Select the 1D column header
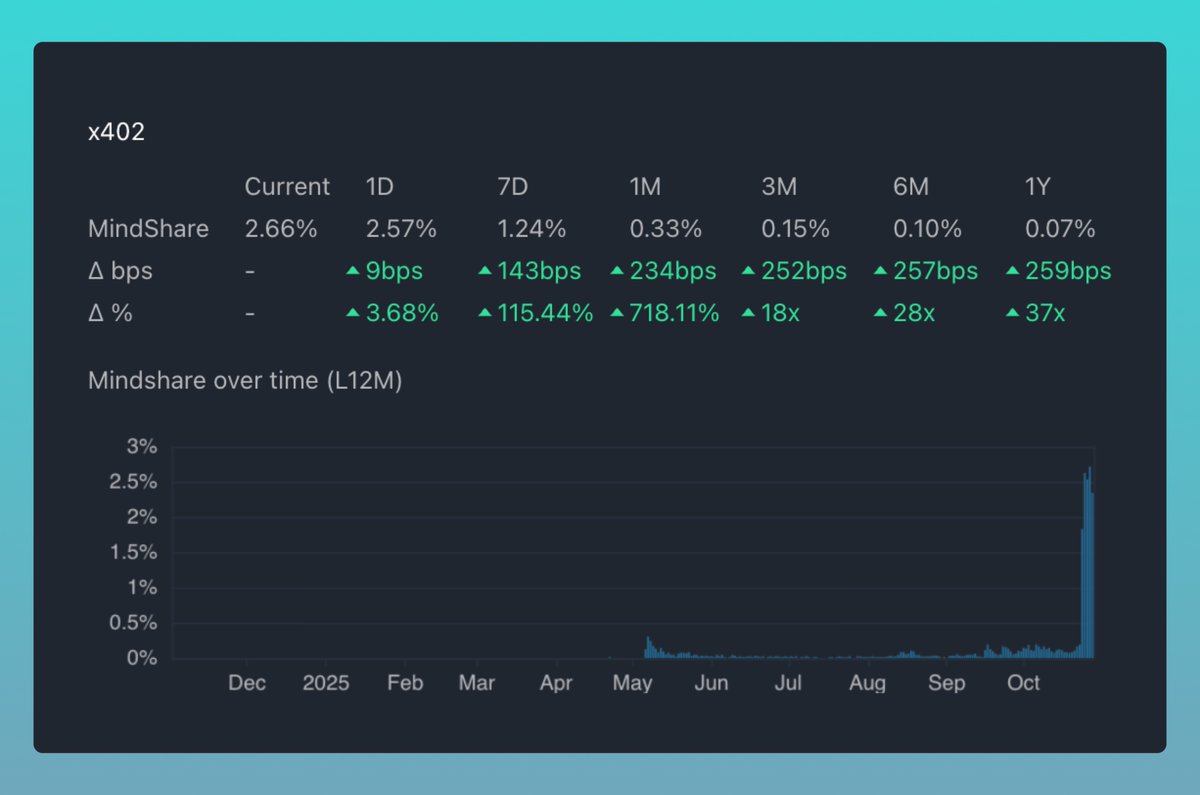This screenshot has height=795, width=1200. coord(379,187)
